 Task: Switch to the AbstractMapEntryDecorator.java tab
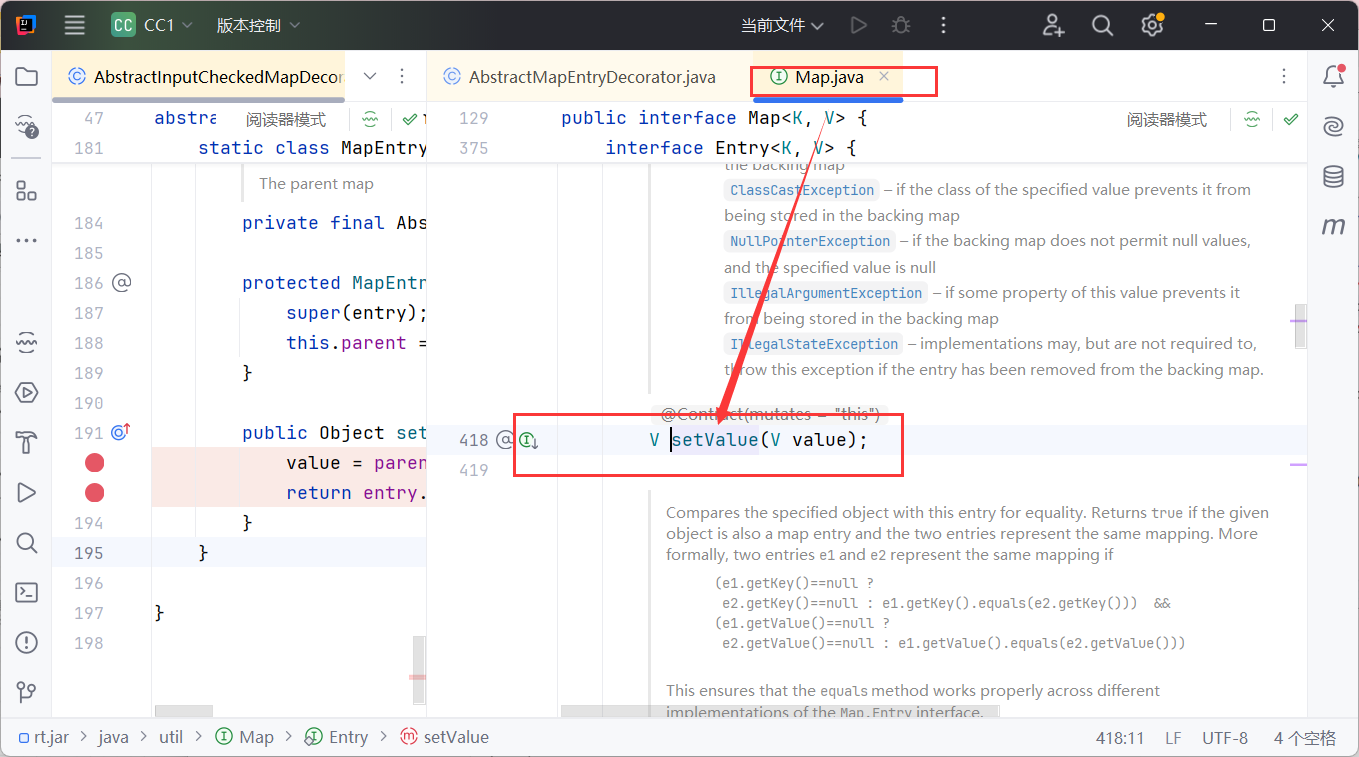point(591,77)
